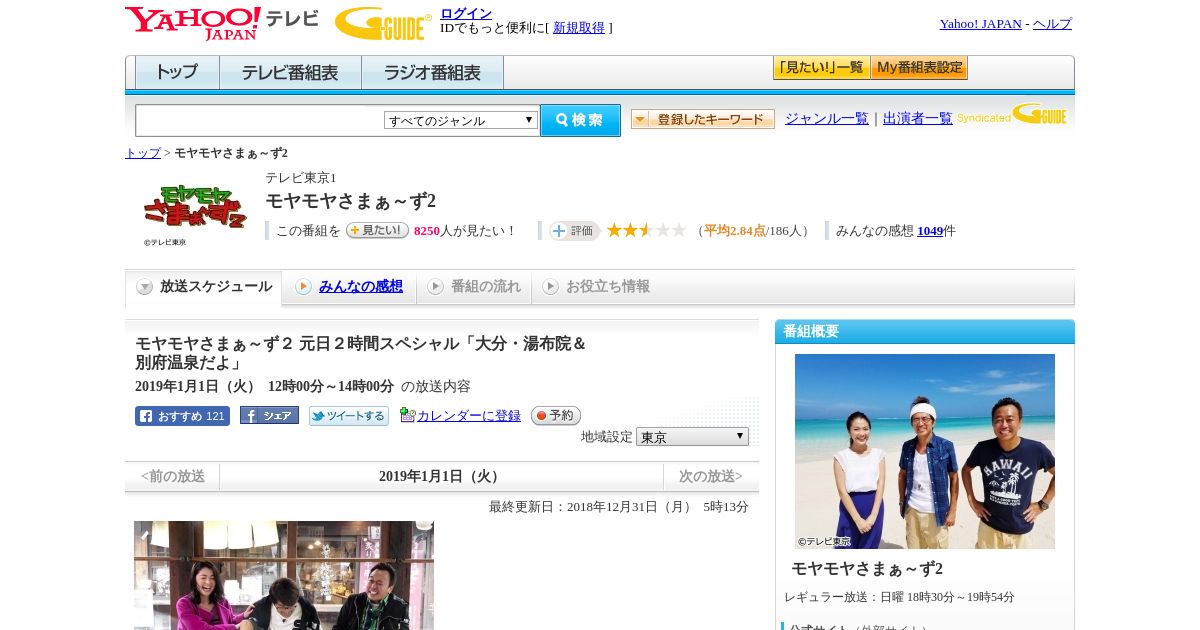The image size is (1200, 630).
Task: Click the 新規取得 link
Action: 579,28
